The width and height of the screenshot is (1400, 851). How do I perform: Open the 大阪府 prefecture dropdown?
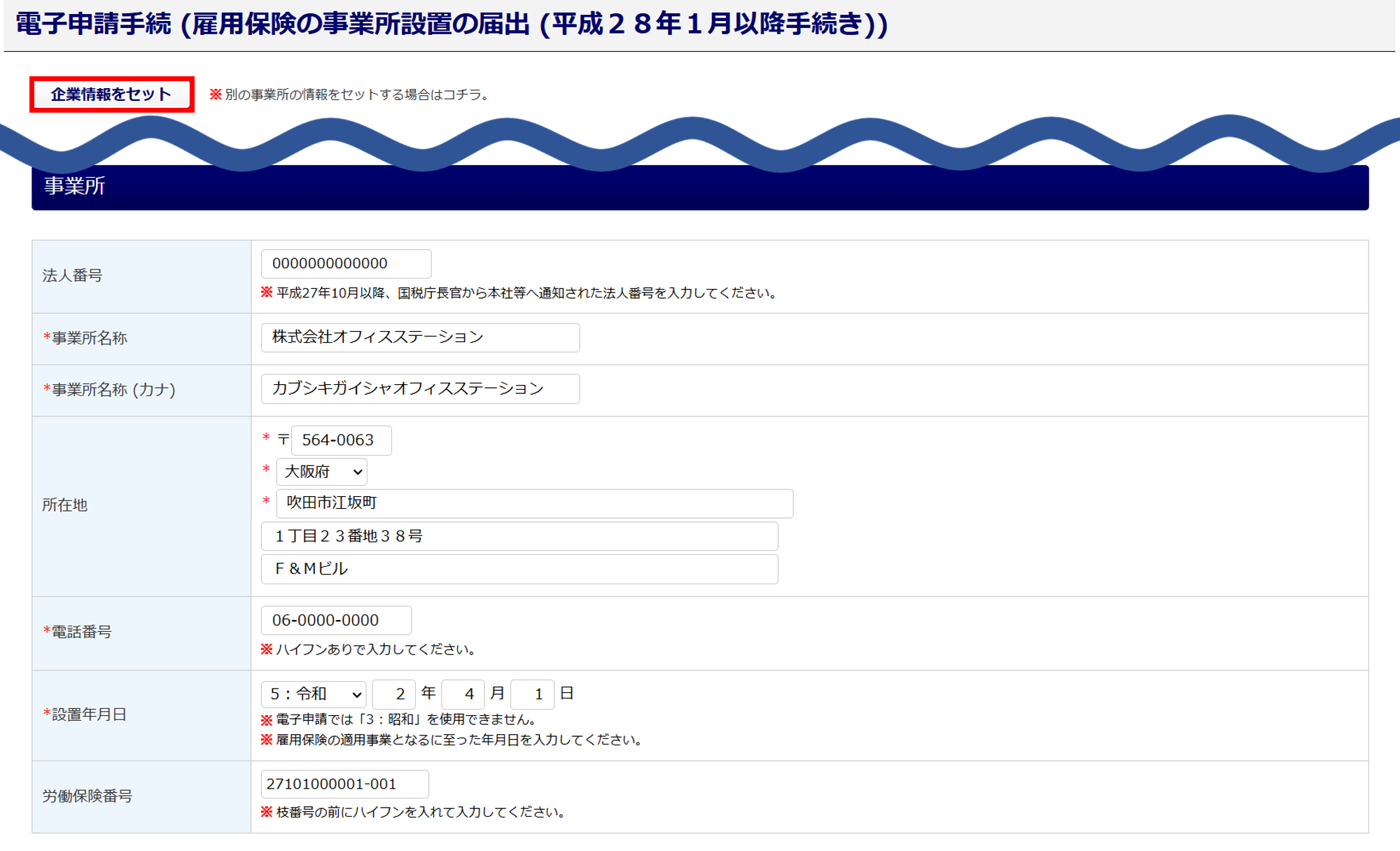pos(321,472)
